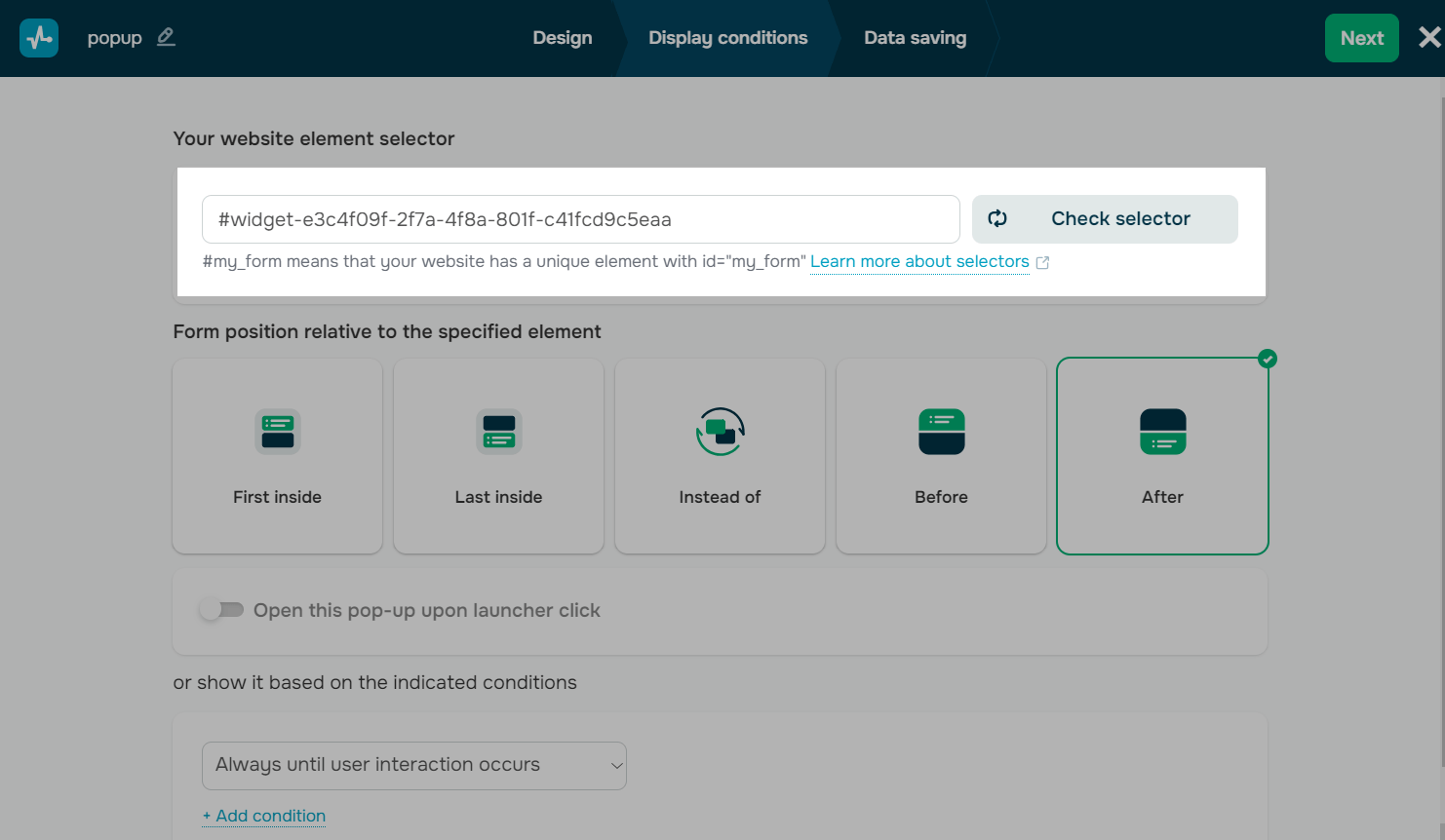Click the Add condition link
The width and height of the screenshot is (1445, 840).
[264, 816]
